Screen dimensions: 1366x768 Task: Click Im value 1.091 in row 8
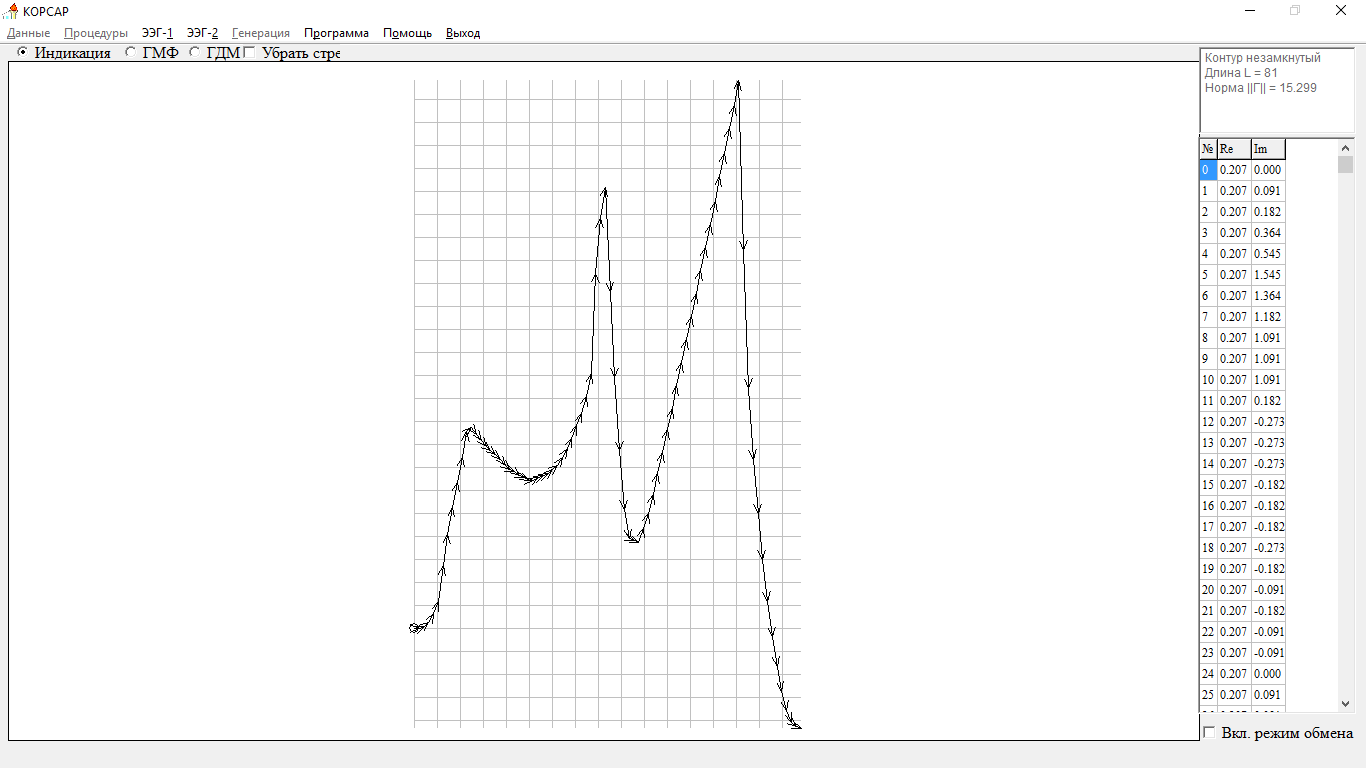1268,338
